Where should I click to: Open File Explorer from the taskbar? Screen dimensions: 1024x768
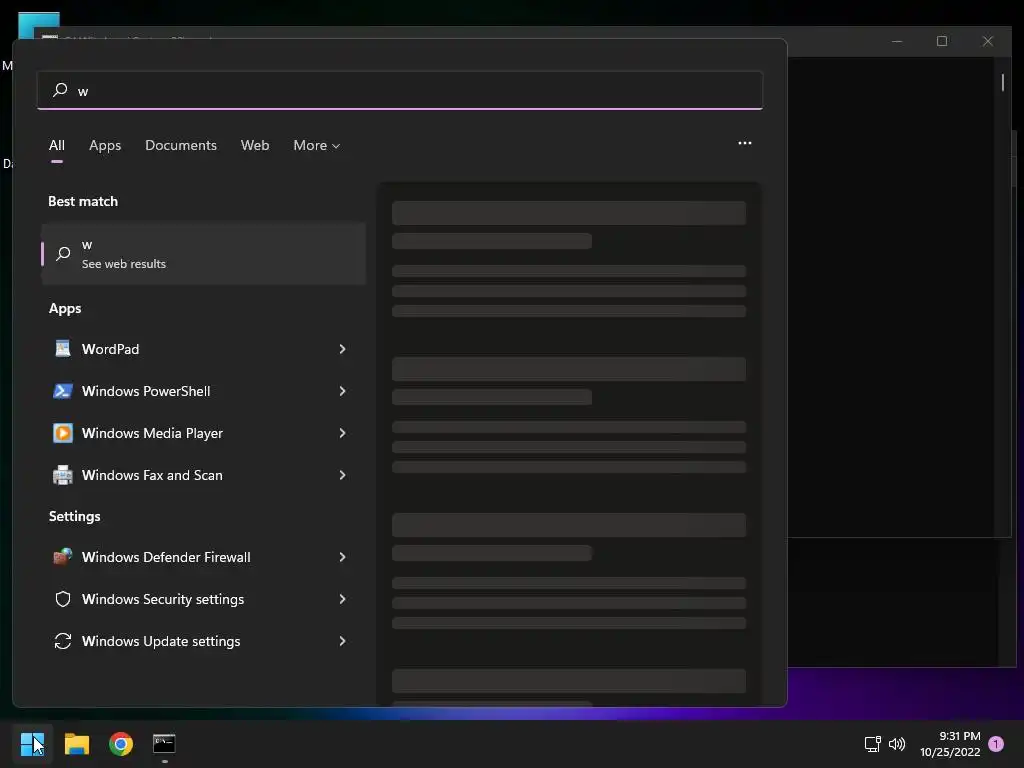point(76,744)
